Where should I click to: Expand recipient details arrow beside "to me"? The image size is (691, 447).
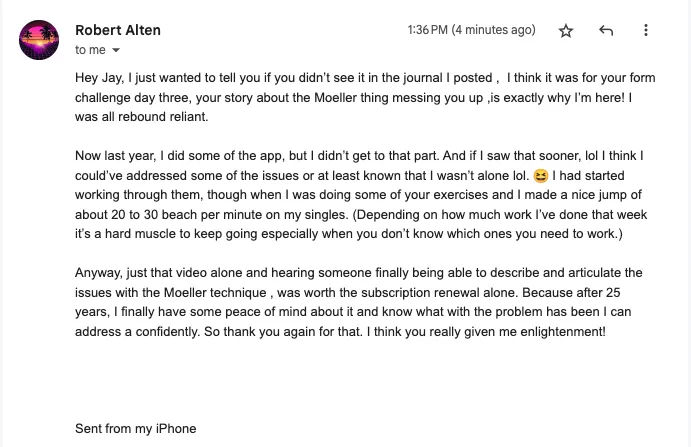(116, 50)
